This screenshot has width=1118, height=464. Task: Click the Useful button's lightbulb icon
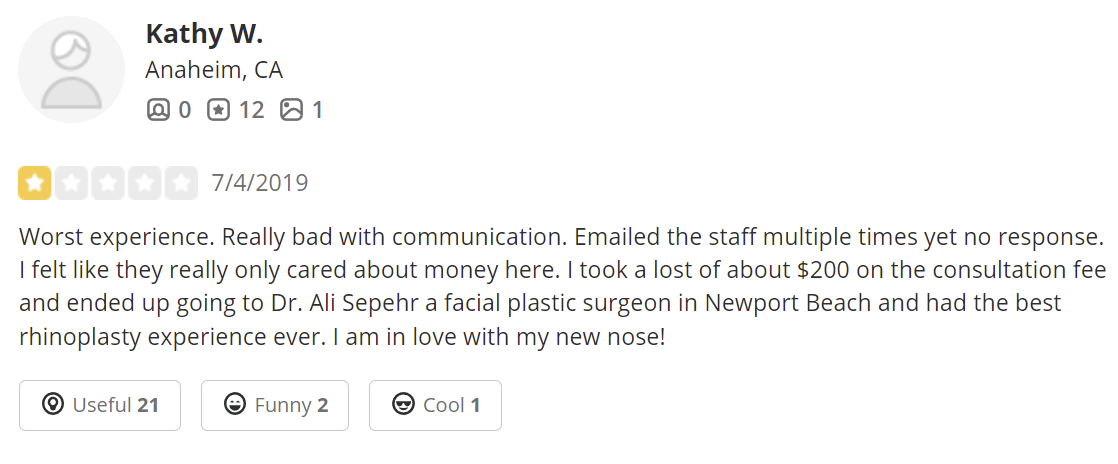[x=53, y=405]
